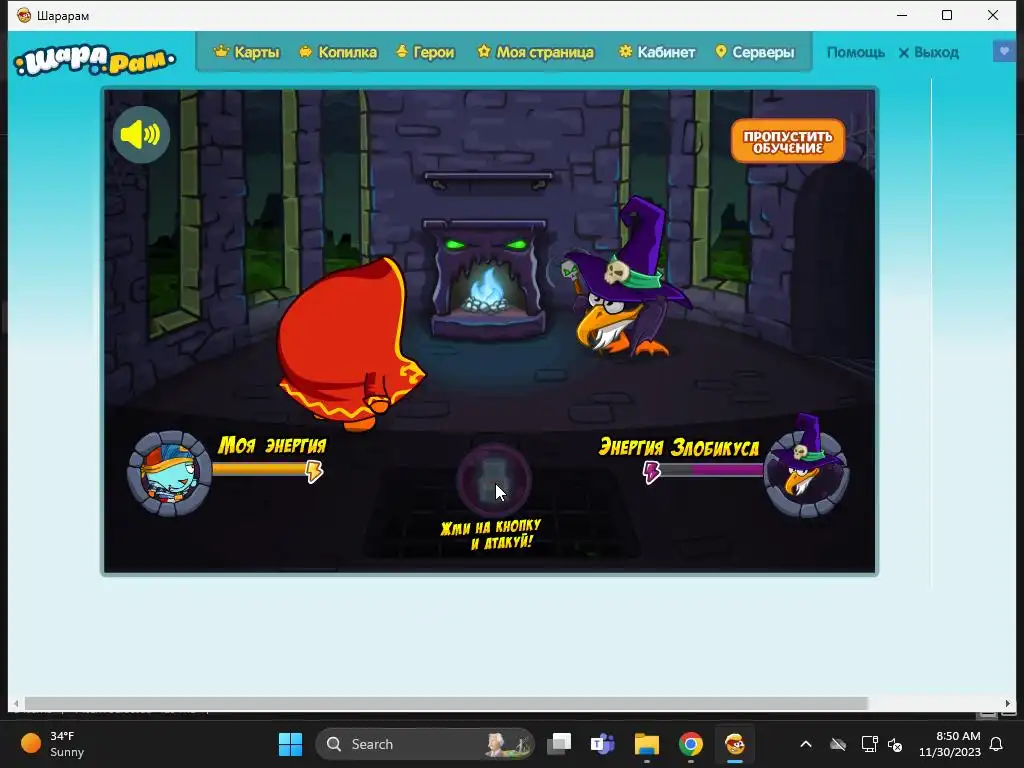Click the text Жми на кнопку и атакуй!

491,534
